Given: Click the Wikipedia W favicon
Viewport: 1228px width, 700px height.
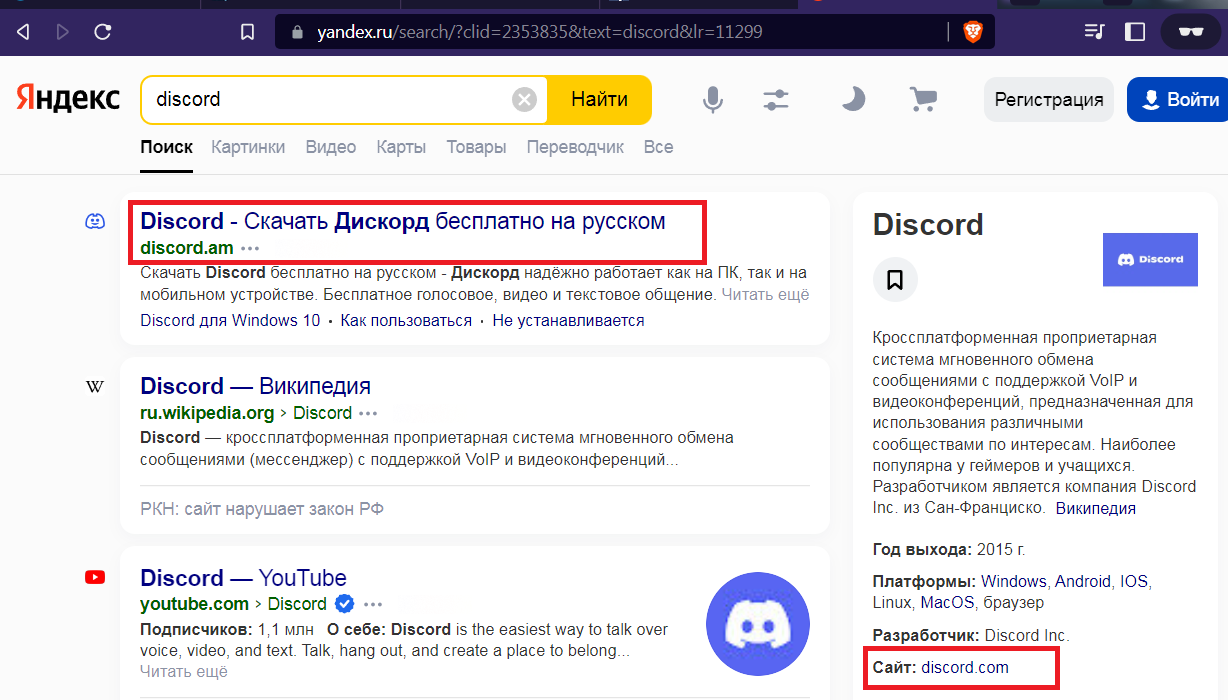Looking at the screenshot, I should tap(95, 386).
